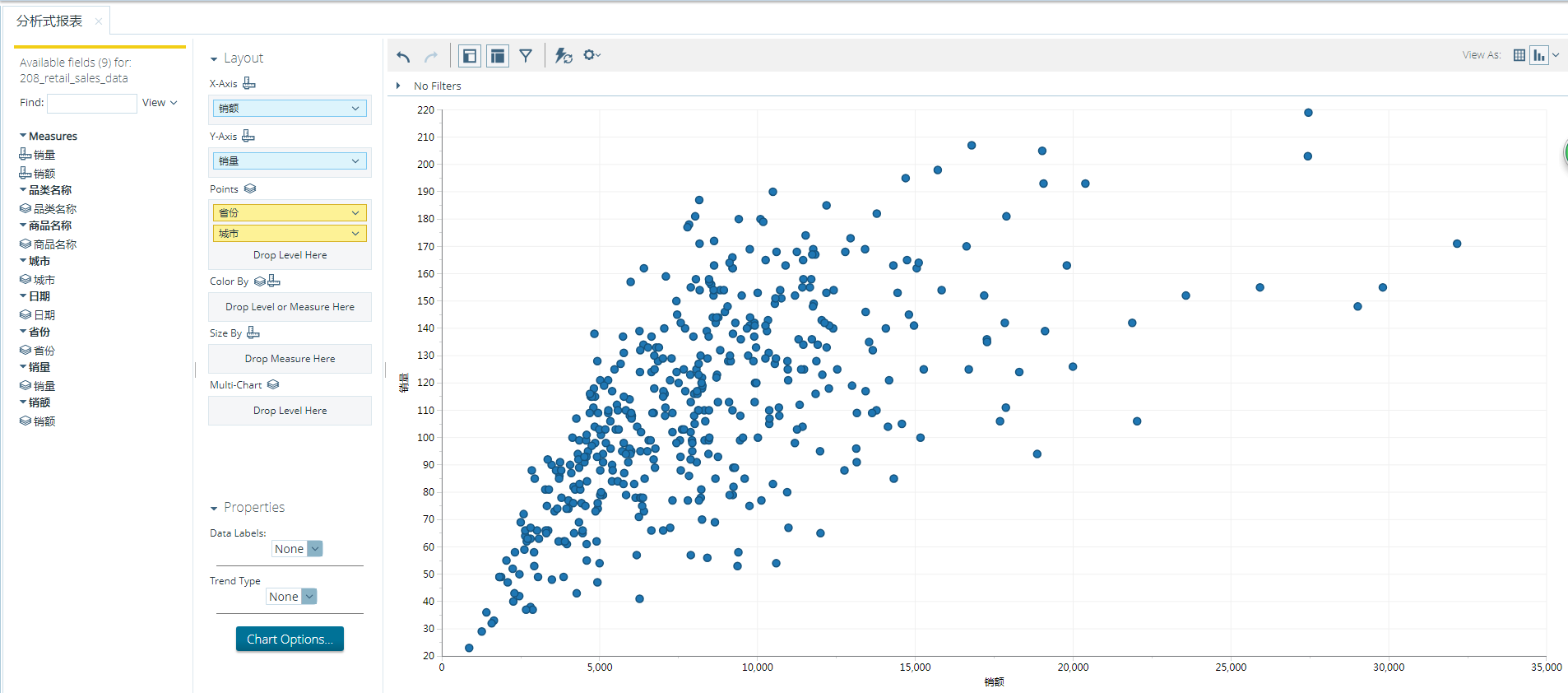Collapse the 商品名称 category header
Image resolution: width=1568 pixels, height=693 pixels.
pyautogui.click(x=23, y=226)
